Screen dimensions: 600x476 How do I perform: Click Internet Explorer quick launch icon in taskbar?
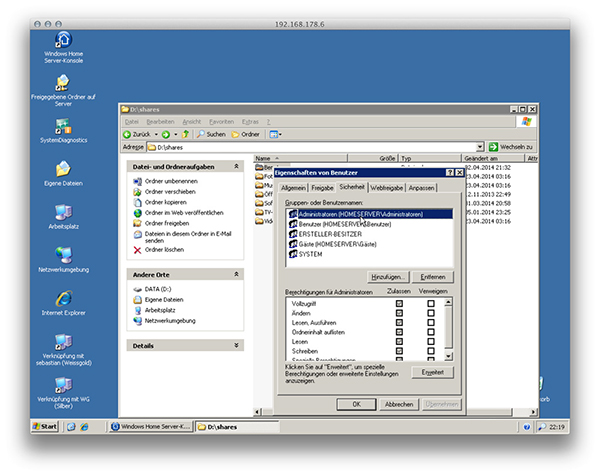84,427
